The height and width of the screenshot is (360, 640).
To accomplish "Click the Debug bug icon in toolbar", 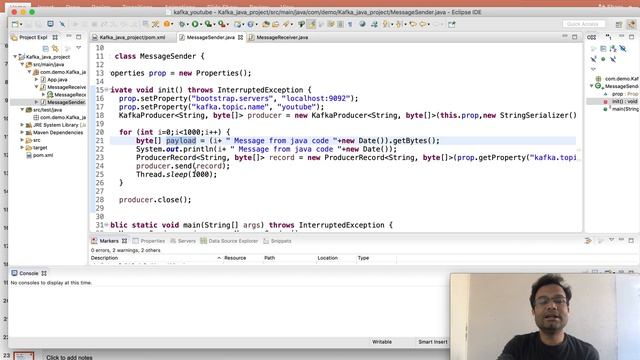I will tap(182, 24).
